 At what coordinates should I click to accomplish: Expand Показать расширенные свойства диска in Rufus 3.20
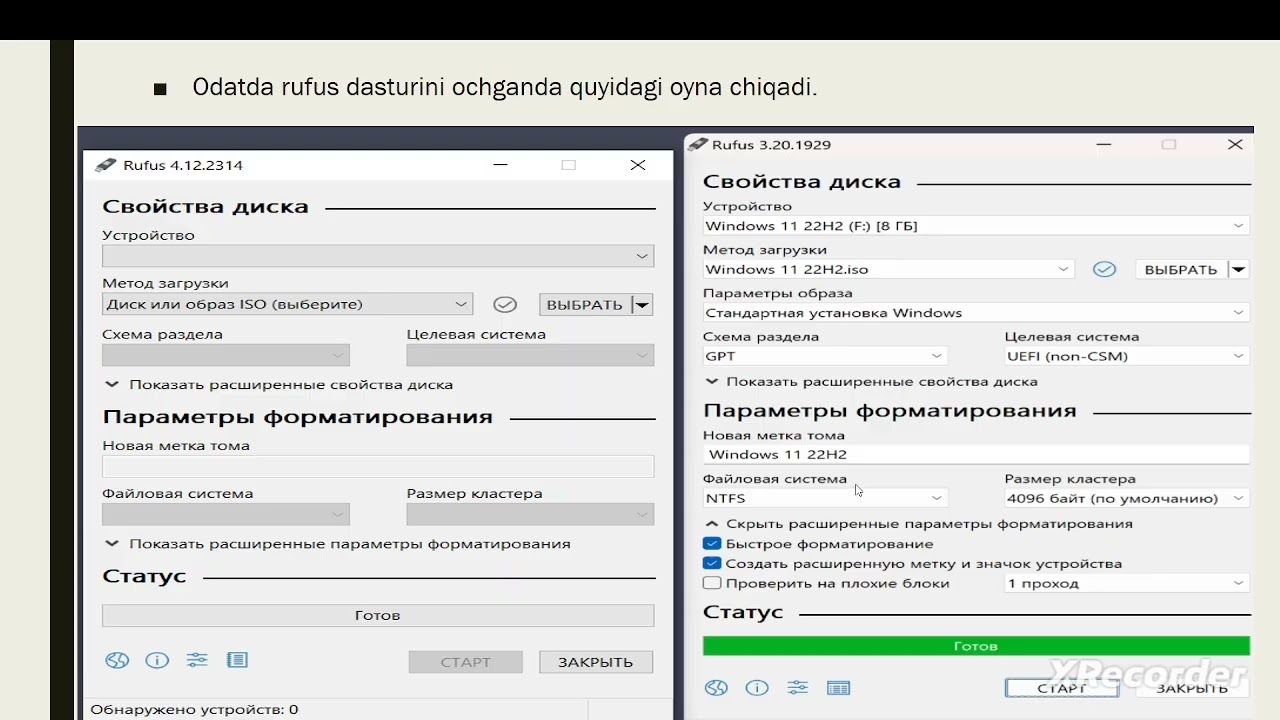click(872, 381)
